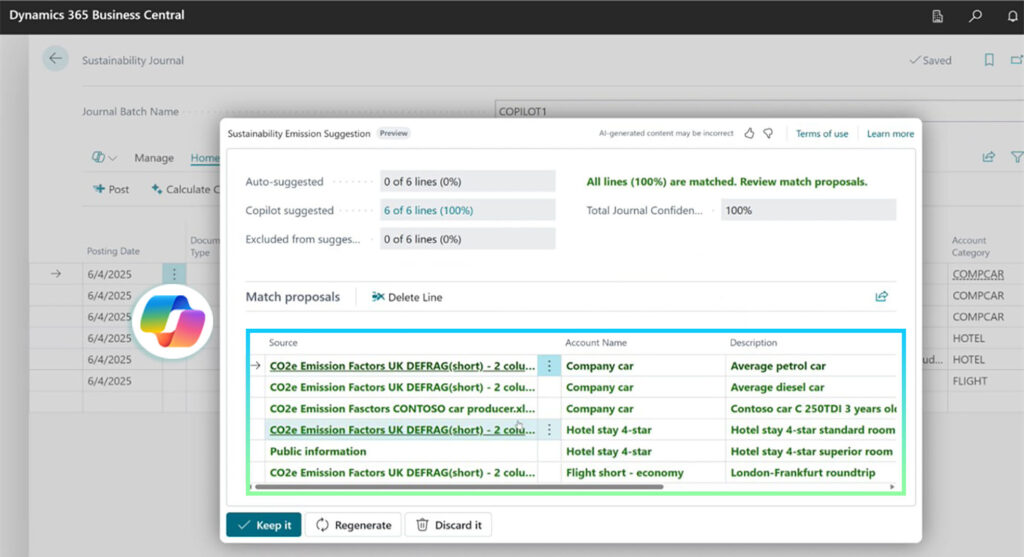Click the bookmark icon near Saved
The image size is (1024, 557).
click(x=989, y=60)
